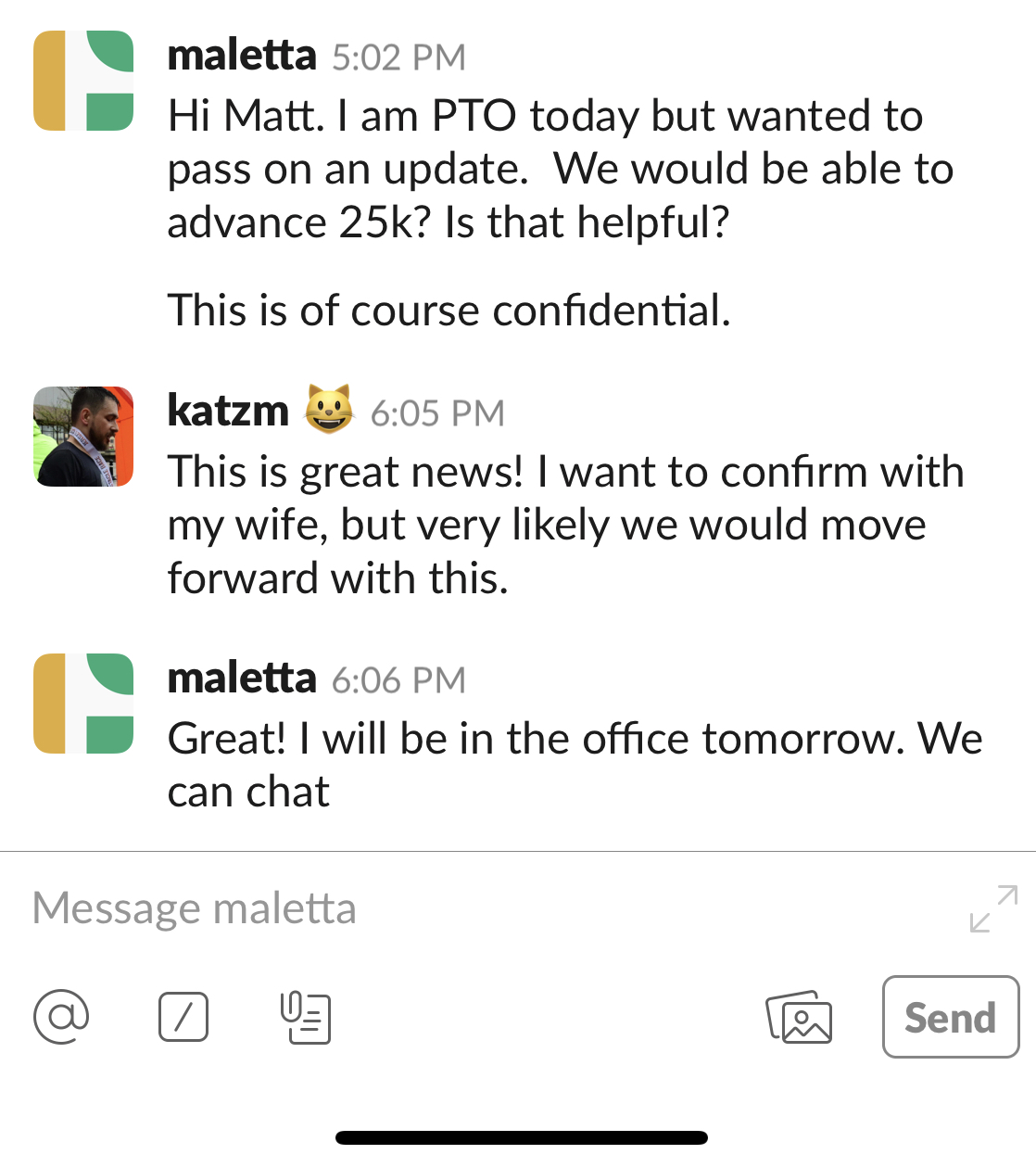1036x1167 pixels.
Task: Tap the cat emoji status next to katzm
Action: coord(329,410)
